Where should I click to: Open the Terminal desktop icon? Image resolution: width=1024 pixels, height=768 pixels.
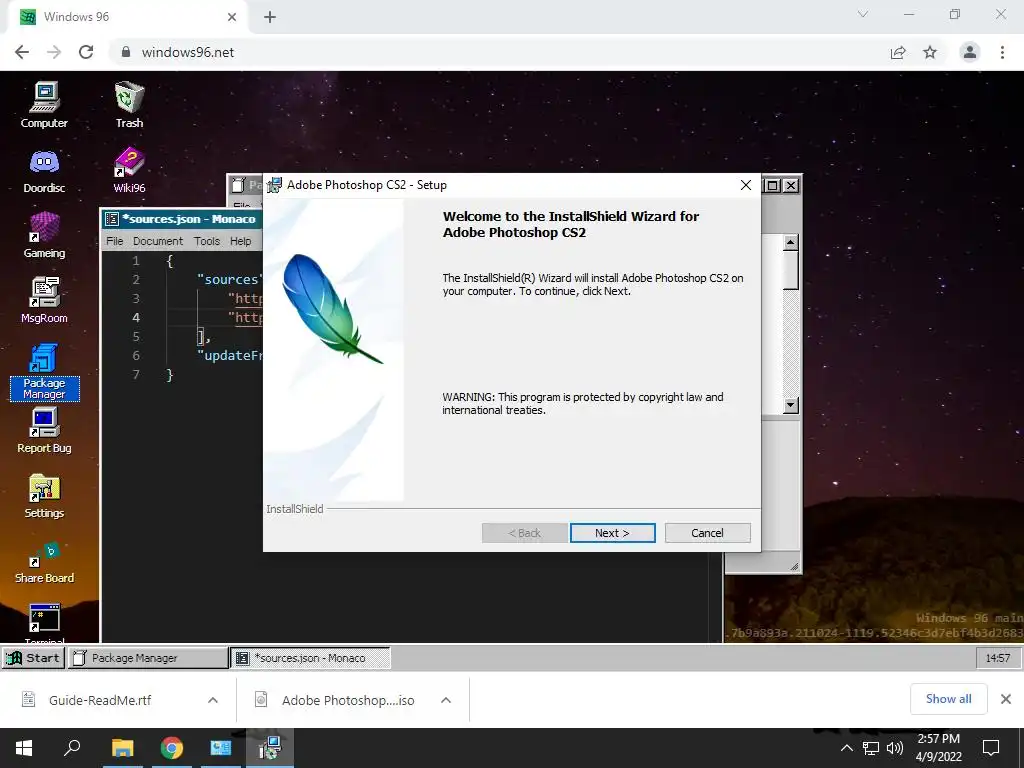click(x=44, y=620)
